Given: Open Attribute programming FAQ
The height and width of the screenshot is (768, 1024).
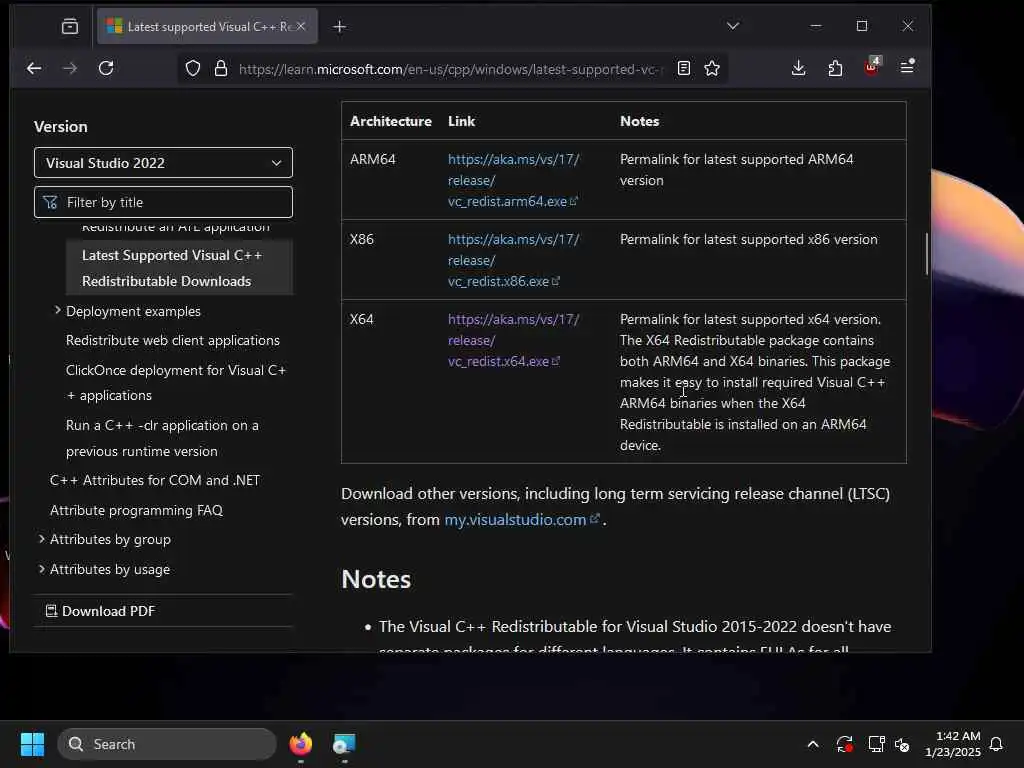Looking at the screenshot, I should click(x=136, y=510).
